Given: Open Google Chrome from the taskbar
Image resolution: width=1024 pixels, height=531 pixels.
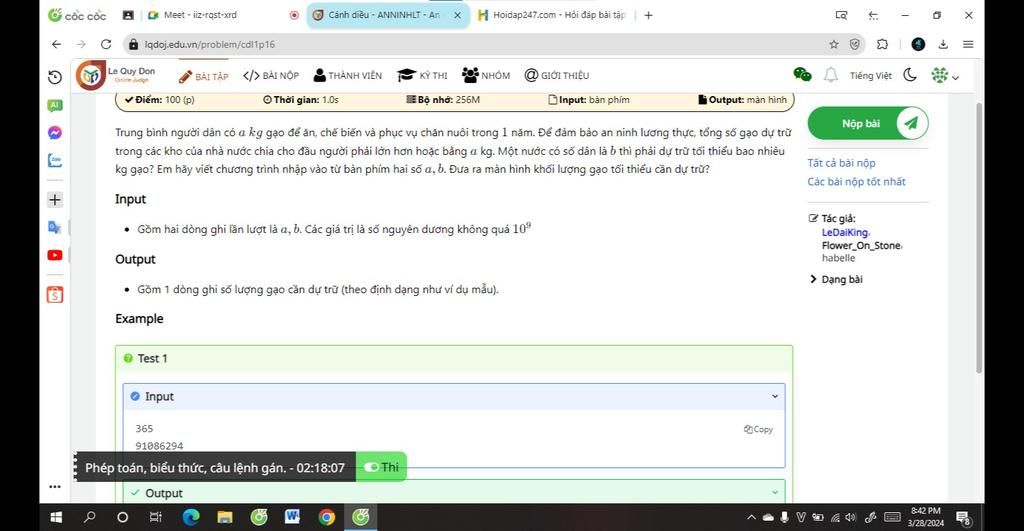Looking at the screenshot, I should [x=327, y=517].
